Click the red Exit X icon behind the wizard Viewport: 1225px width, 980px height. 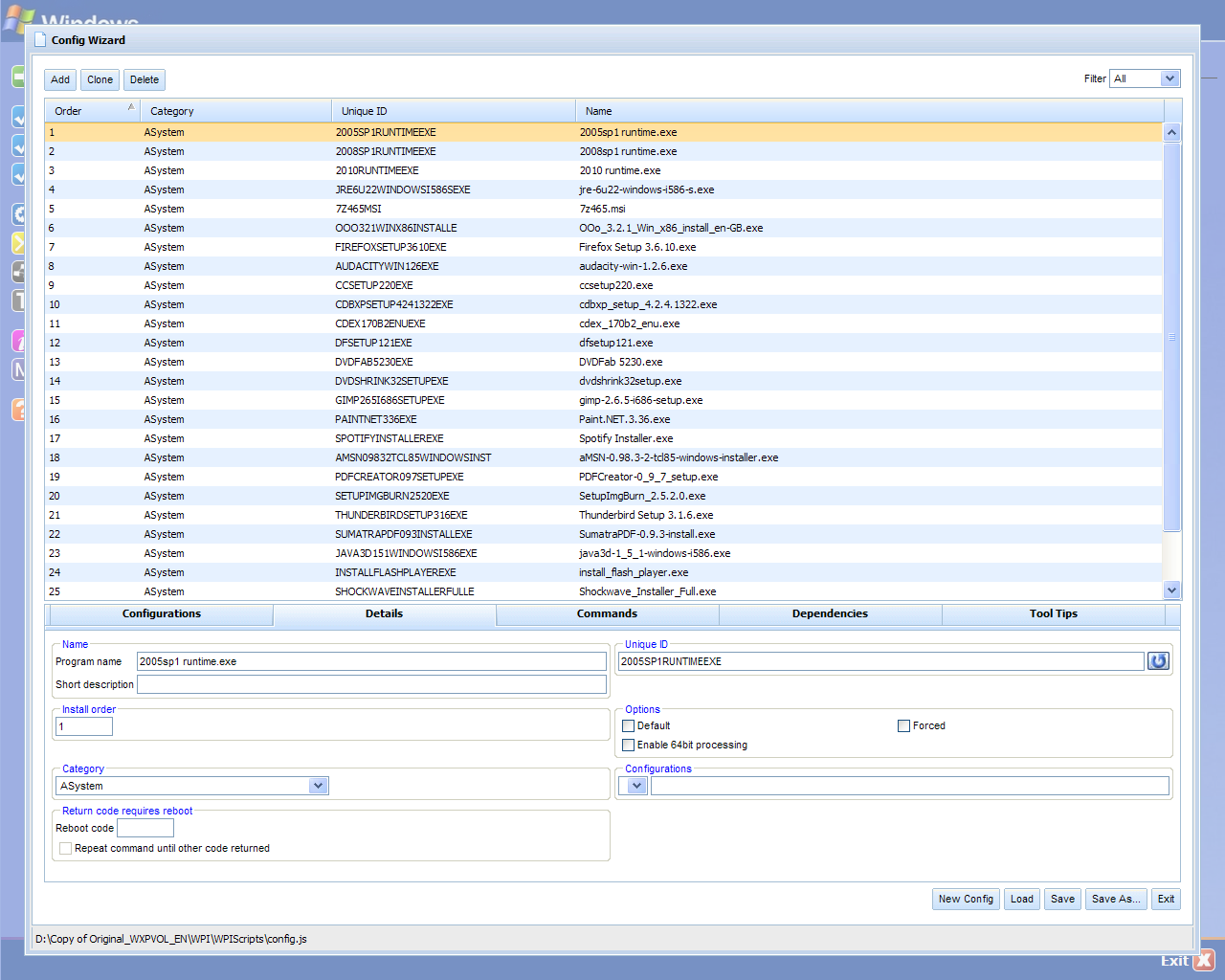tap(1204, 960)
